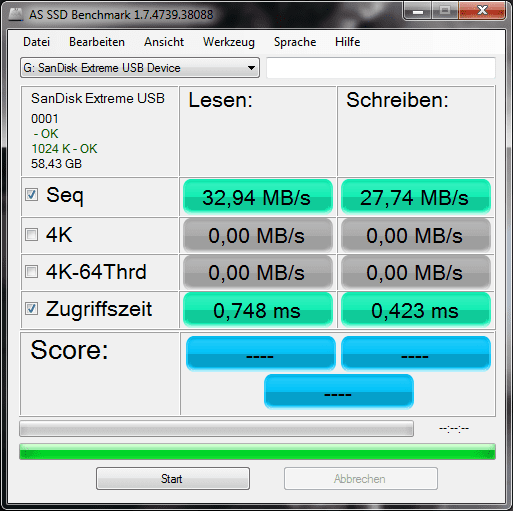Click the Seq write result 27,74 MB/s

pos(416,197)
